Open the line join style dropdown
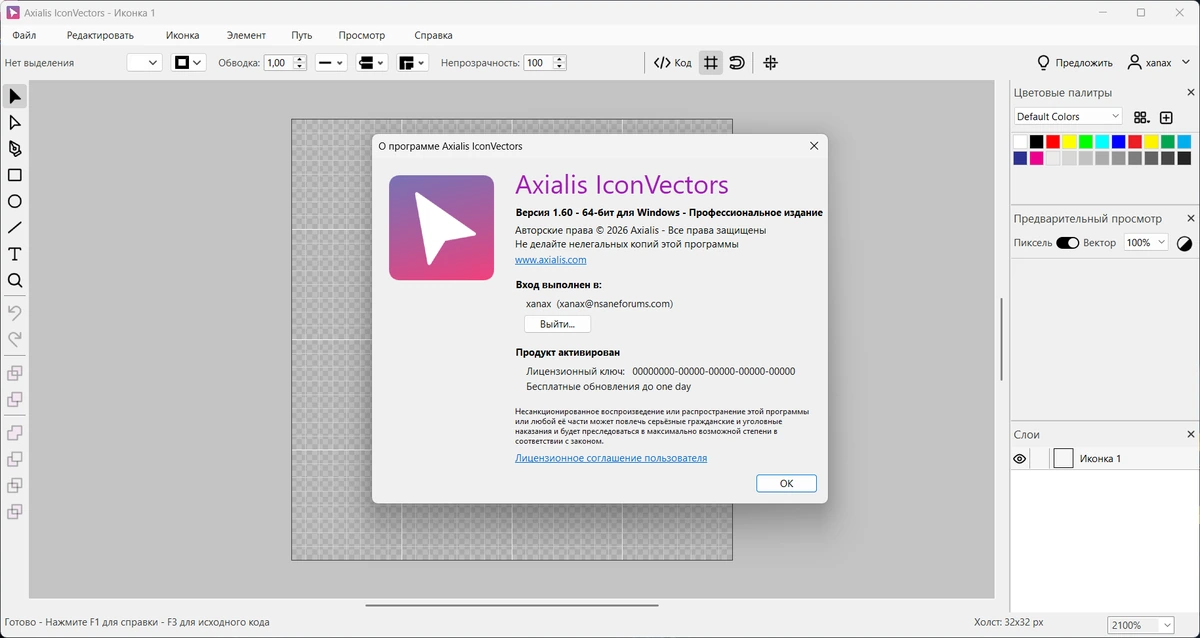 pyautogui.click(x=412, y=62)
